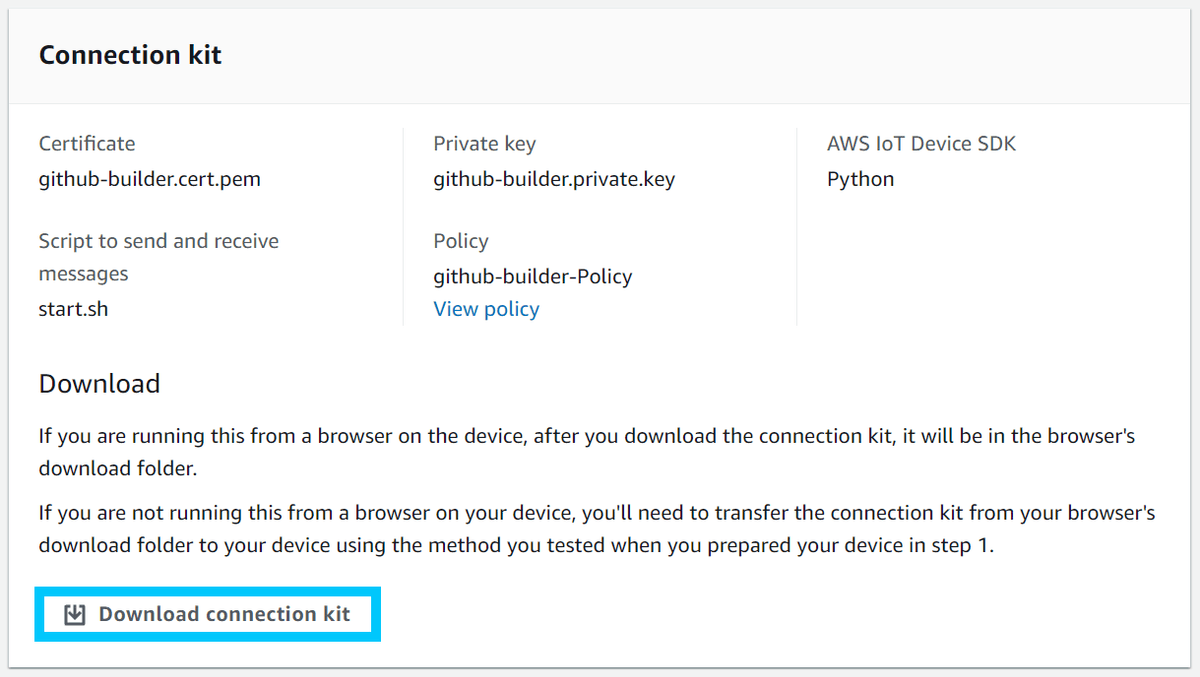The height and width of the screenshot is (677, 1200).
Task: Click the github-builder-Policy name
Action: tap(532, 276)
